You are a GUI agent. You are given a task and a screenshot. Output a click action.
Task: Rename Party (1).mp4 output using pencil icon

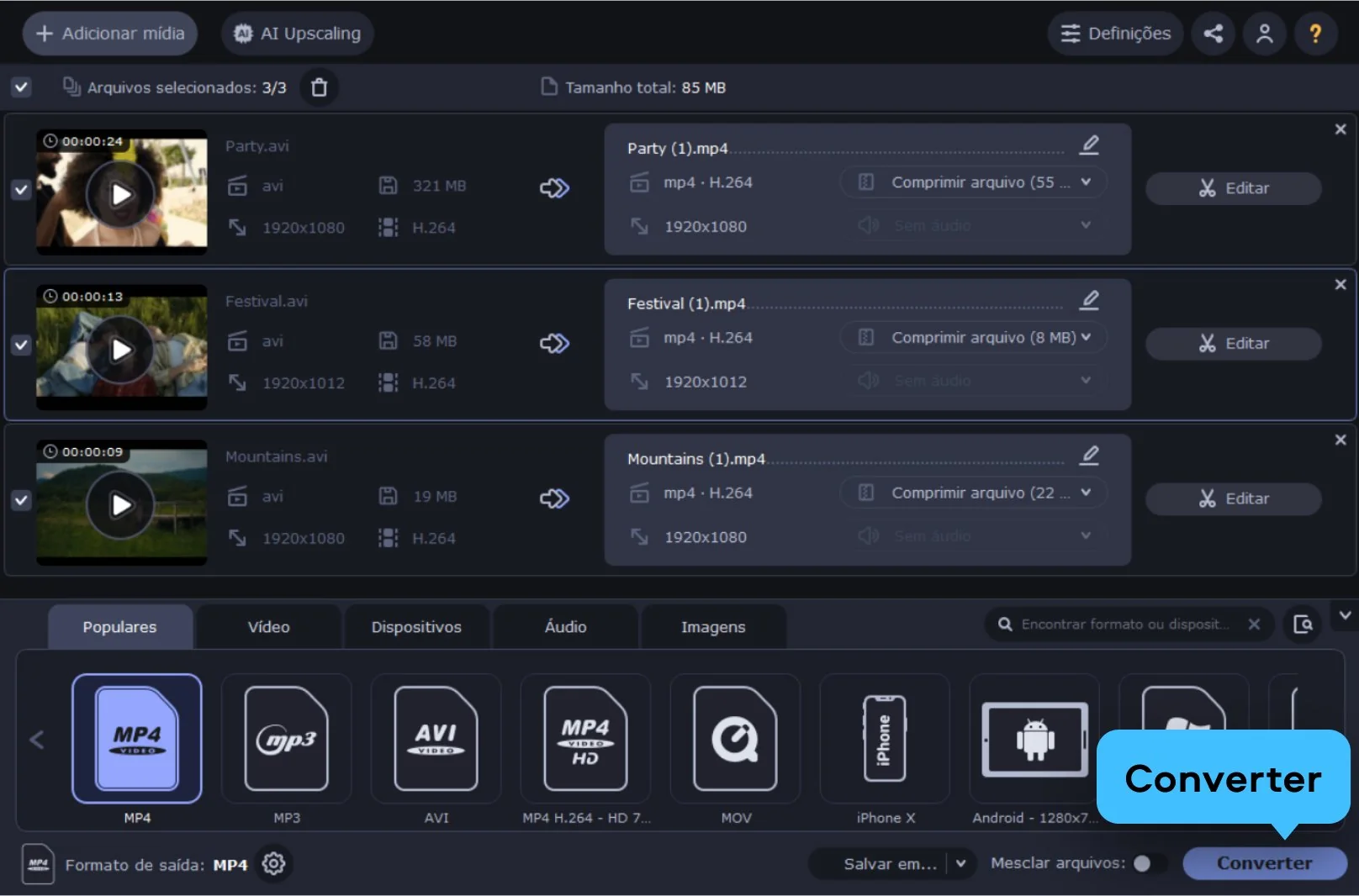pyautogui.click(x=1090, y=145)
